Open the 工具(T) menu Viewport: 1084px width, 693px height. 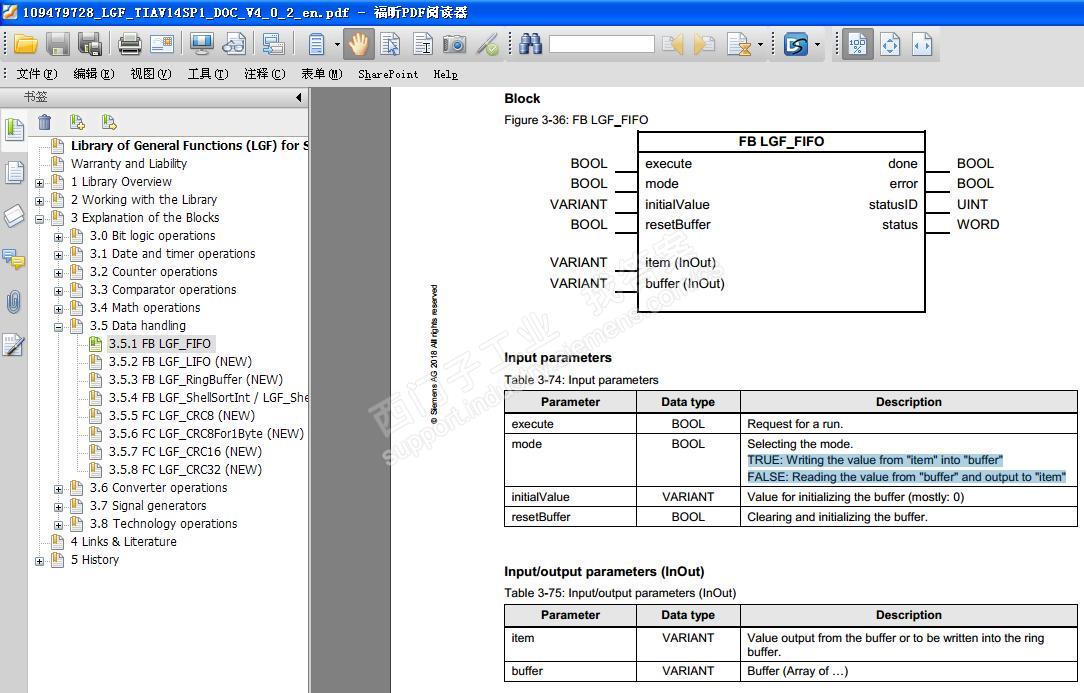click(208, 74)
